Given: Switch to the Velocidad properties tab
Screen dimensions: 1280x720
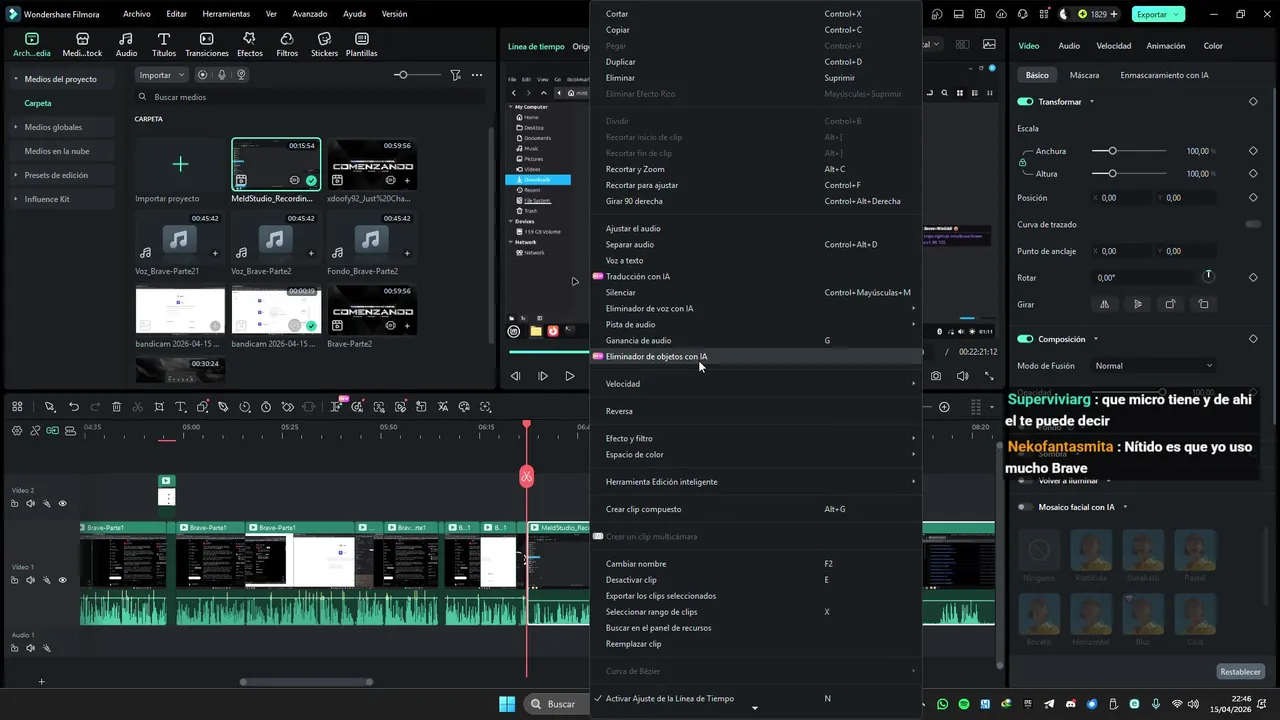Looking at the screenshot, I should (x=1113, y=46).
